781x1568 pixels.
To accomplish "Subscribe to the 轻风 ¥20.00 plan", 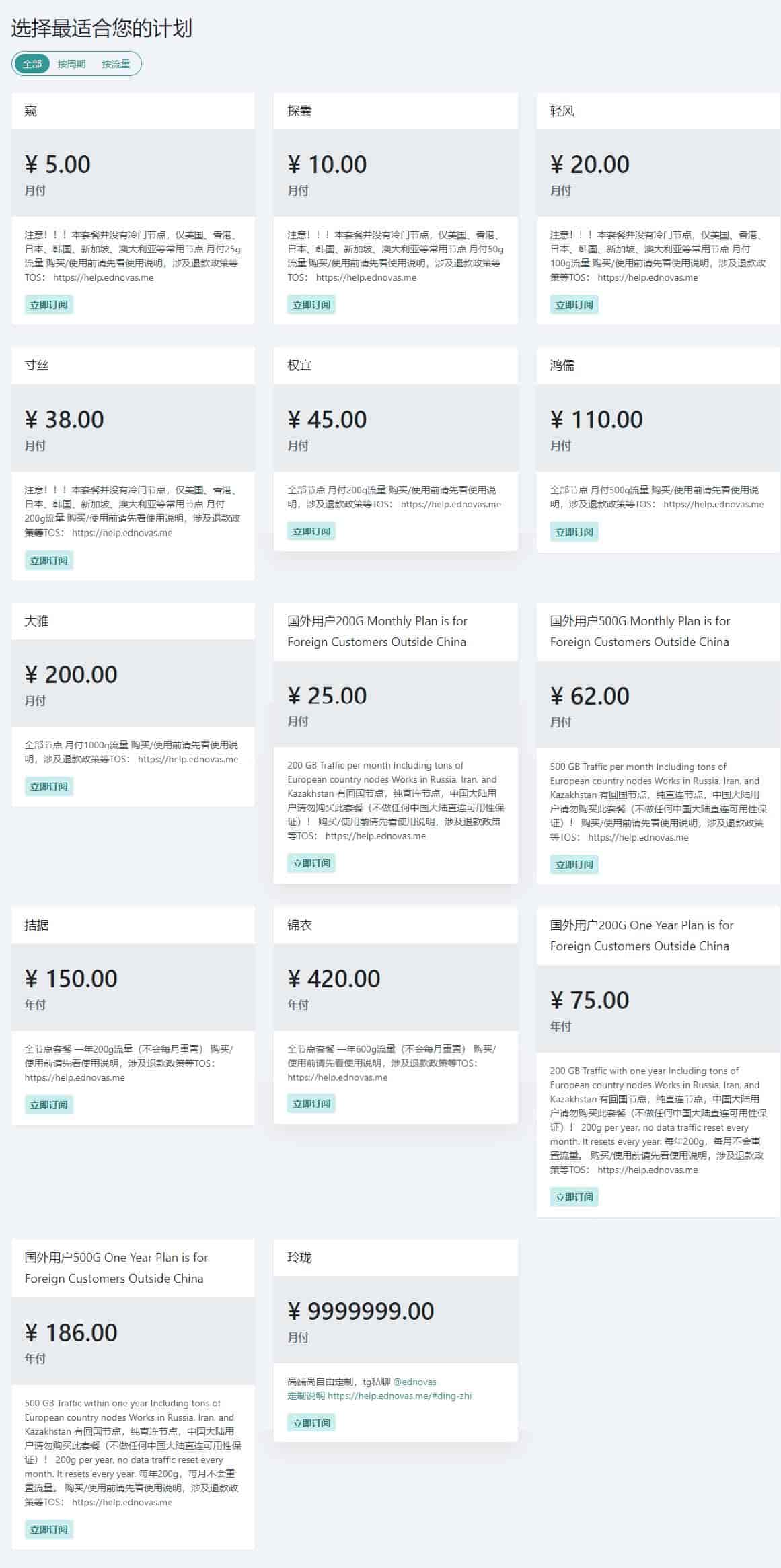I will (574, 305).
